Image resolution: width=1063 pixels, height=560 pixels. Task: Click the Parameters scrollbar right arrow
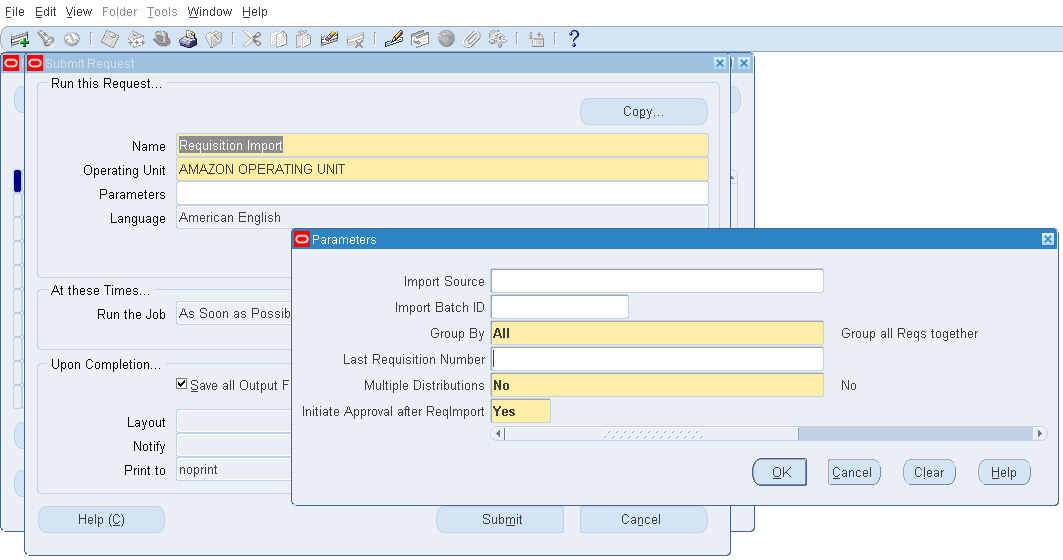pos(1040,433)
